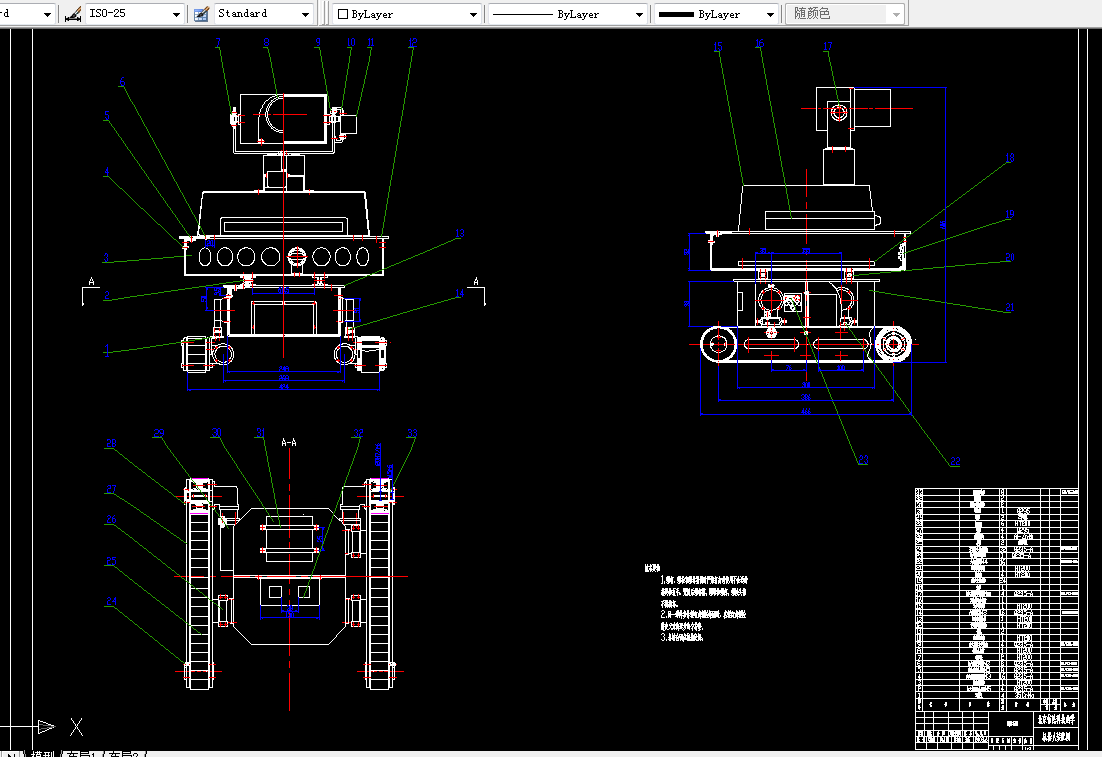The height and width of the screenshot is (757, 1102).
Task: Select the right section mark A
Action: pyautogui.click(x=476, y=282)
